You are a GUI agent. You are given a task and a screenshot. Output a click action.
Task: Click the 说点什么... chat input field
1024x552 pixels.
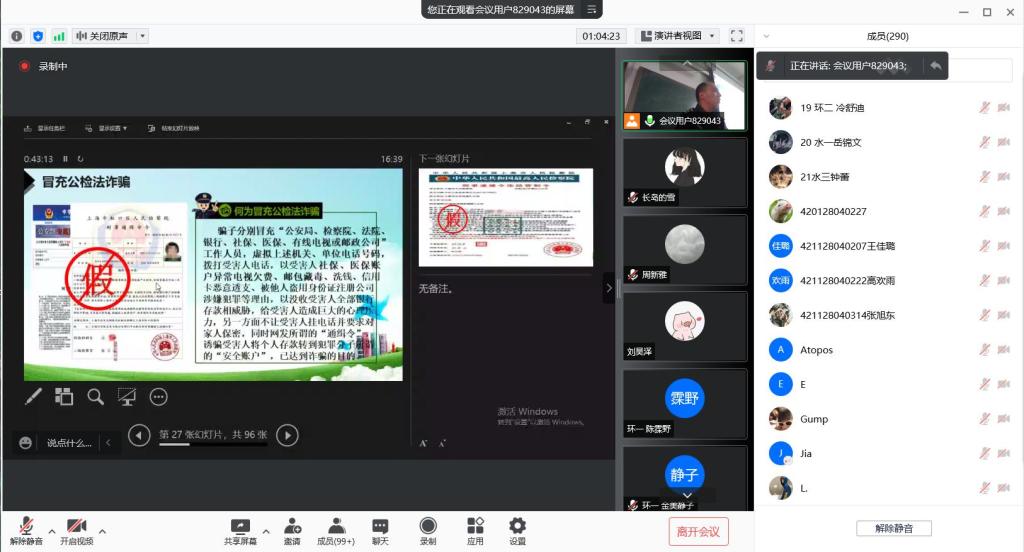point(69,442)
